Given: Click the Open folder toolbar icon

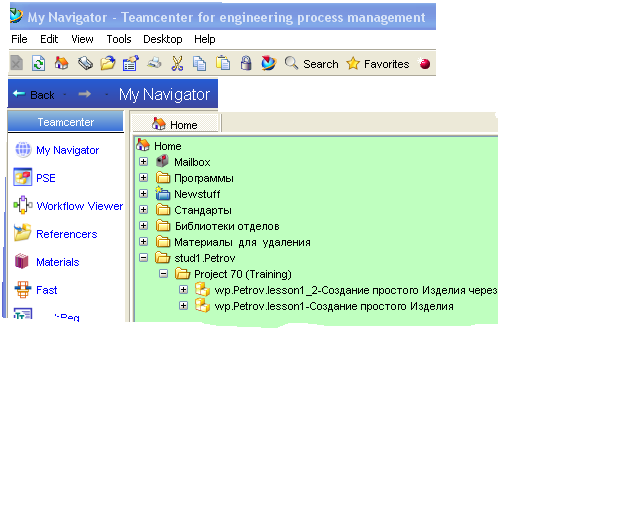Looking at the screenshot, I should coord(108,63).
